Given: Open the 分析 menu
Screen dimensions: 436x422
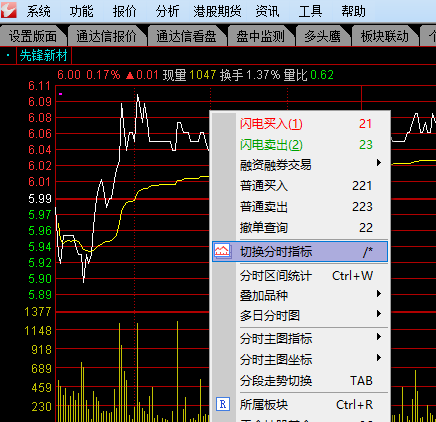Looking at the screenshot, I should tap(167, 11).
